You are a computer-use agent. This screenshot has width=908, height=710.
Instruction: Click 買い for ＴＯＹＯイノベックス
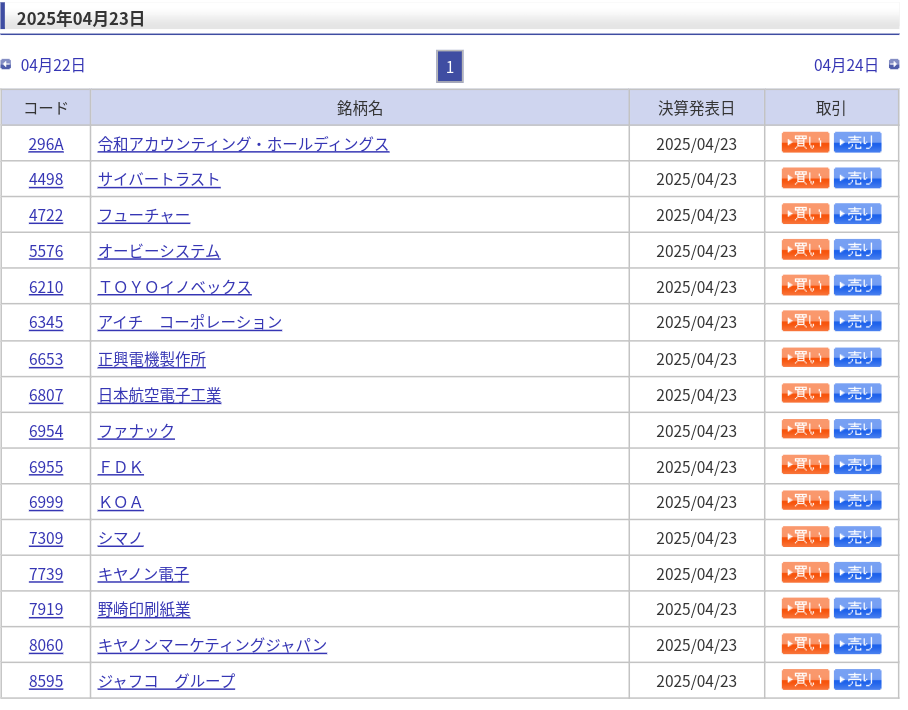tap(805, 286)
